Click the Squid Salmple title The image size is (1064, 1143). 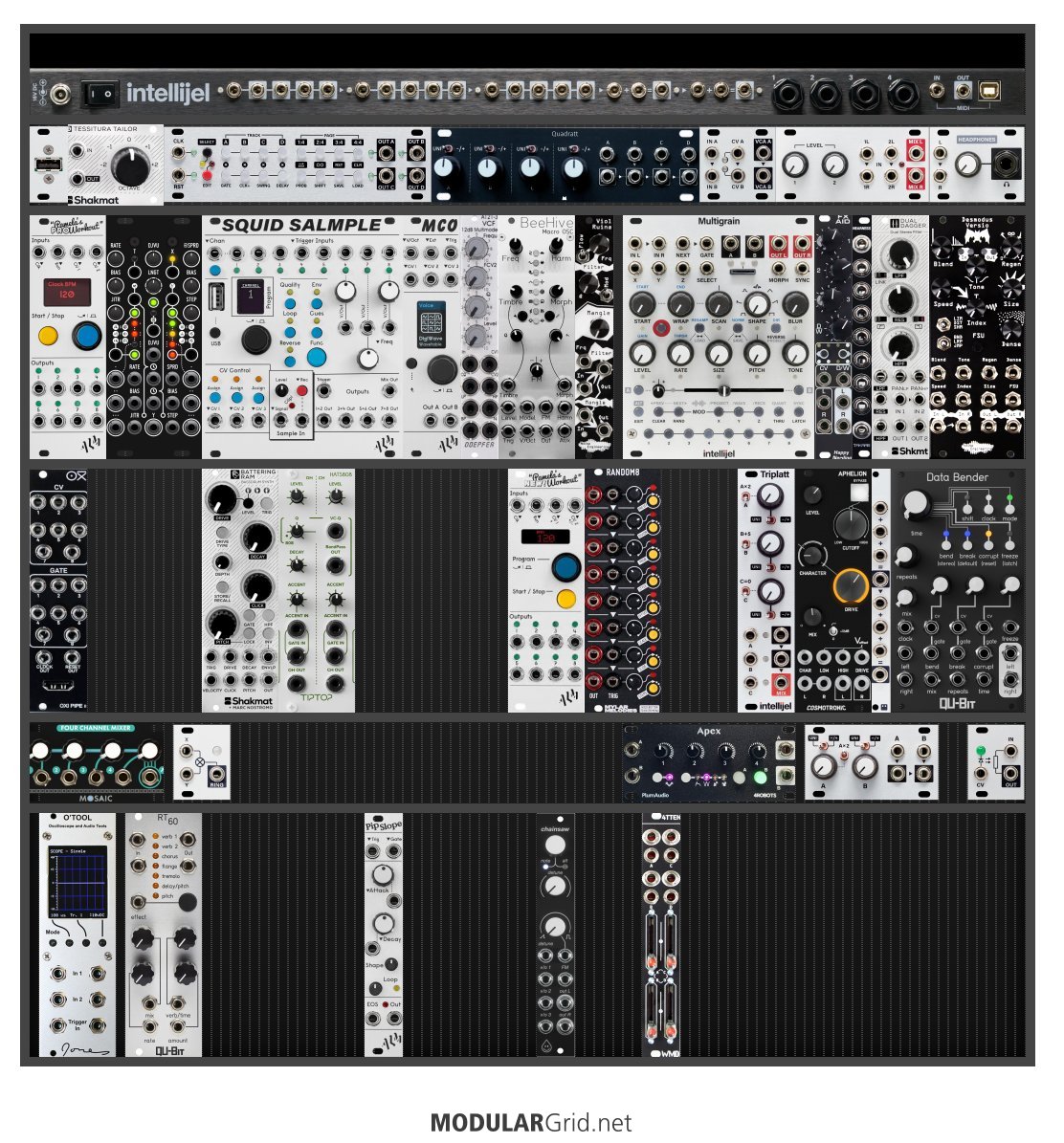tap(301, 225)
